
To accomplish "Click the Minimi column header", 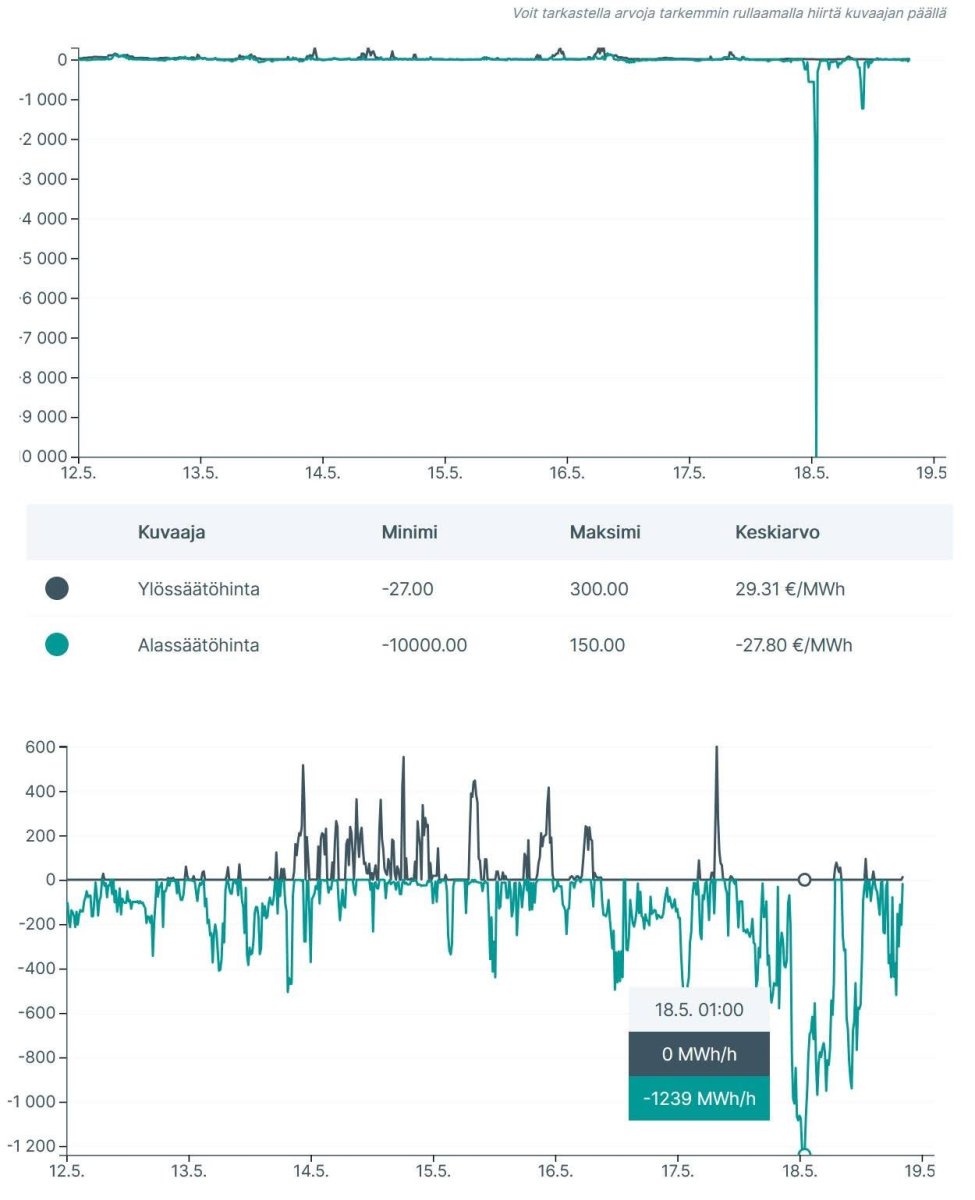I will (x=409, y=532).
